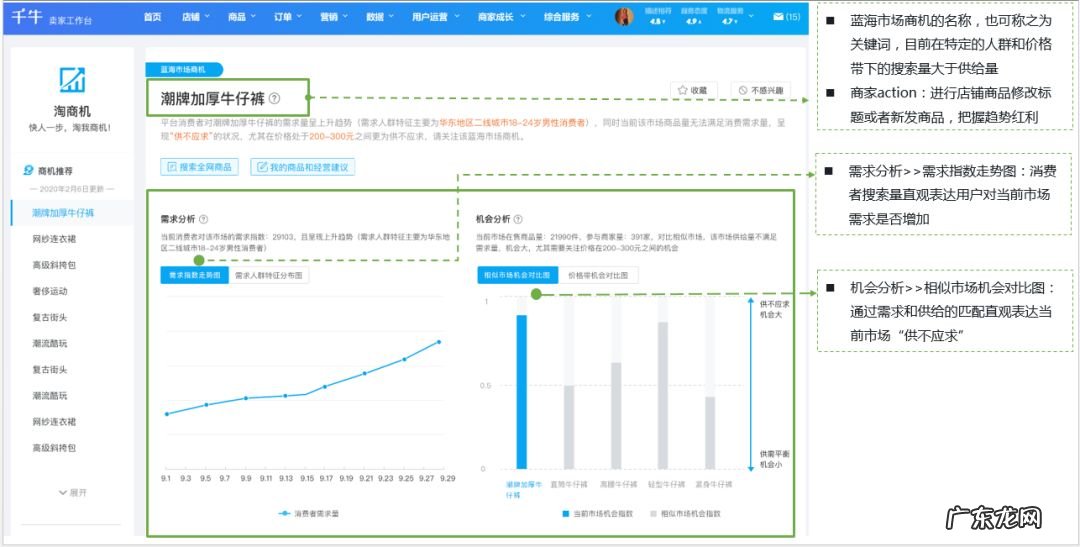Click the gray bar above 高腰牛仔裤

tap(616, 415)
